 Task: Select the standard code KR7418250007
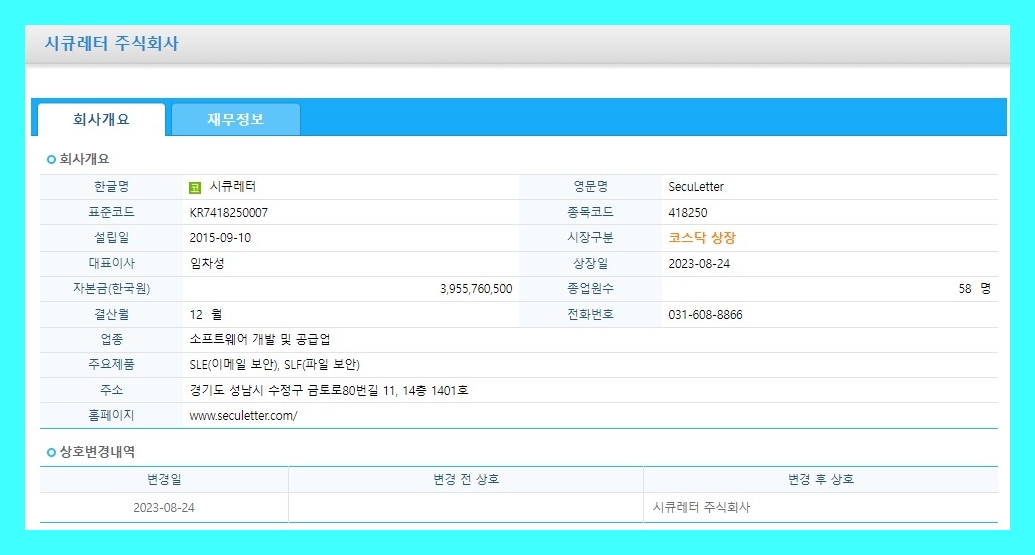[228, 212]
